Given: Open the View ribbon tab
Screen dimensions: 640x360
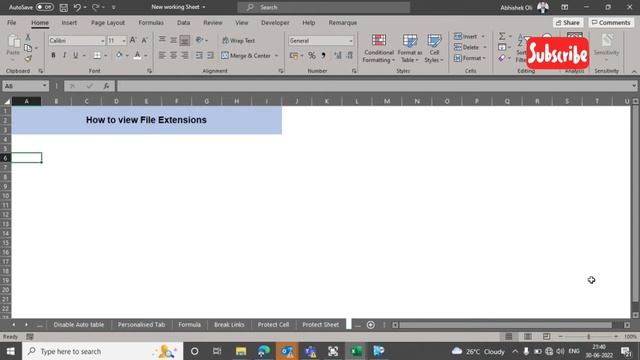Looking at the screenshot, I should pos(241,22).
